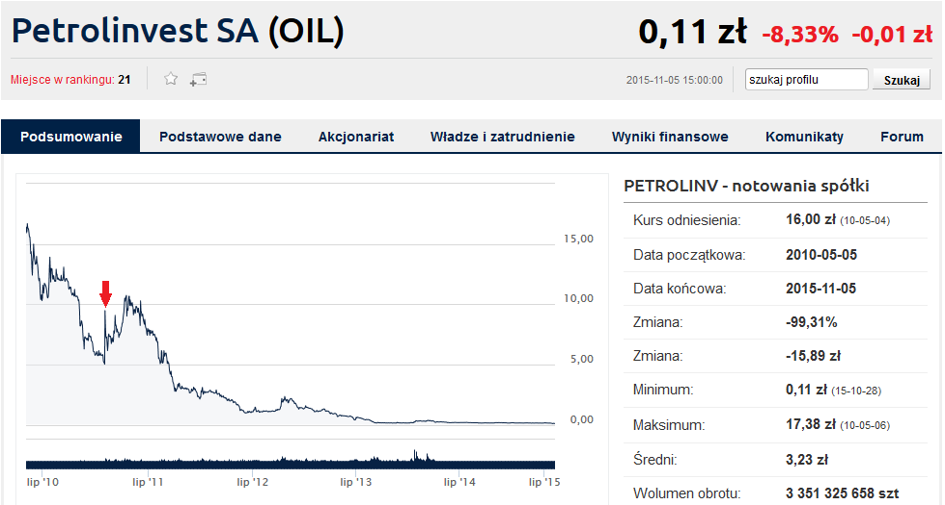Click Wolumen obrotu value 3 351 325 658 szt
Image resolution: width=945 pixels, height=505 pixels.
(x=842, y=494)
